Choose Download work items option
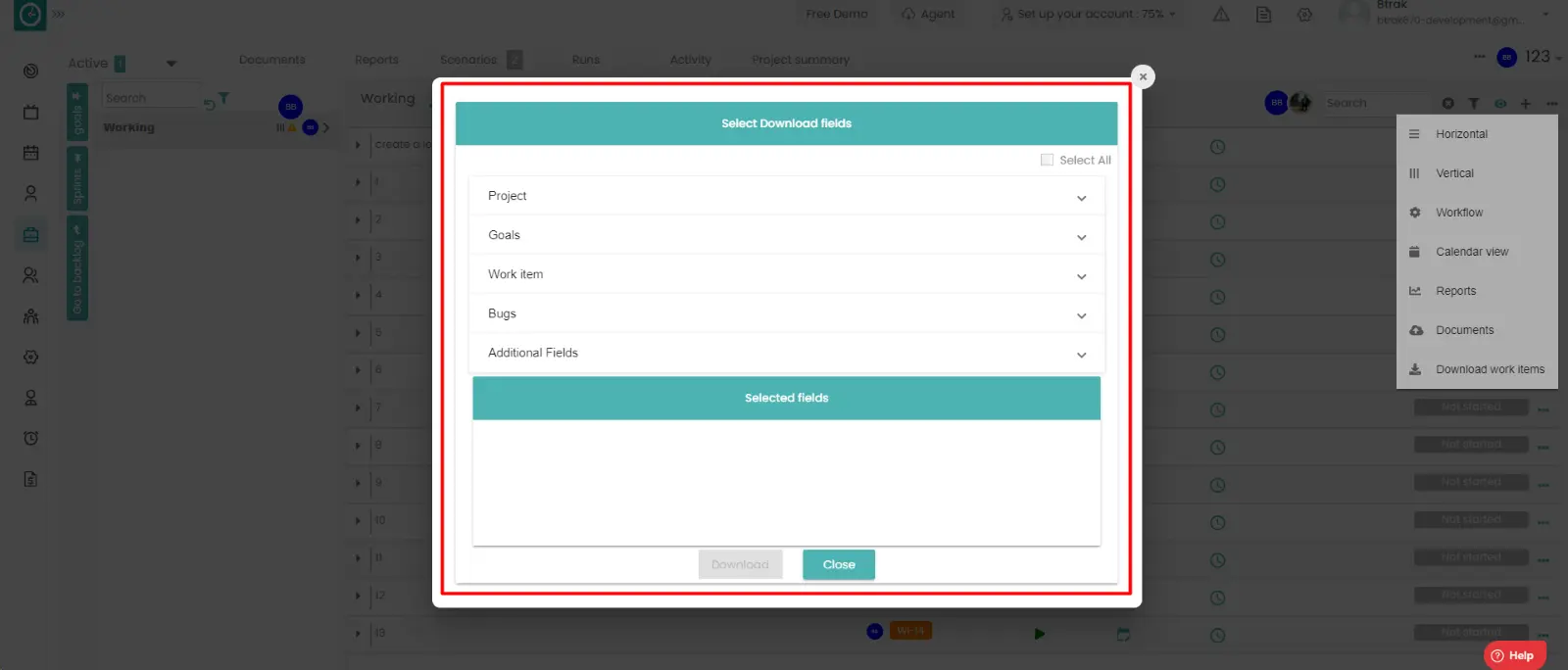The width and height of the screenshot is (1568, 670). [x=1489, y=369]
